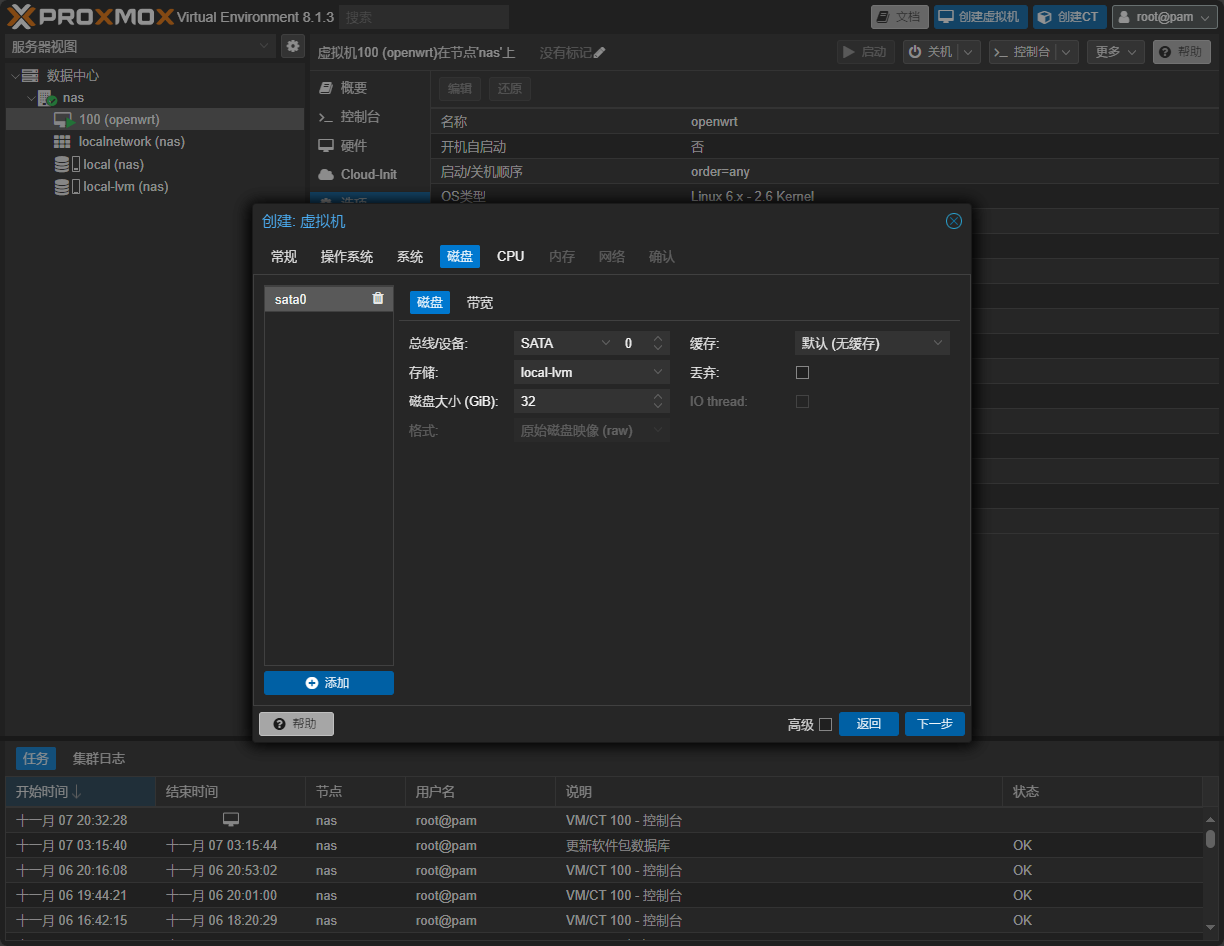
Task: Click the disk size input field
Action: pyautogui.click(x=582, y=401)
